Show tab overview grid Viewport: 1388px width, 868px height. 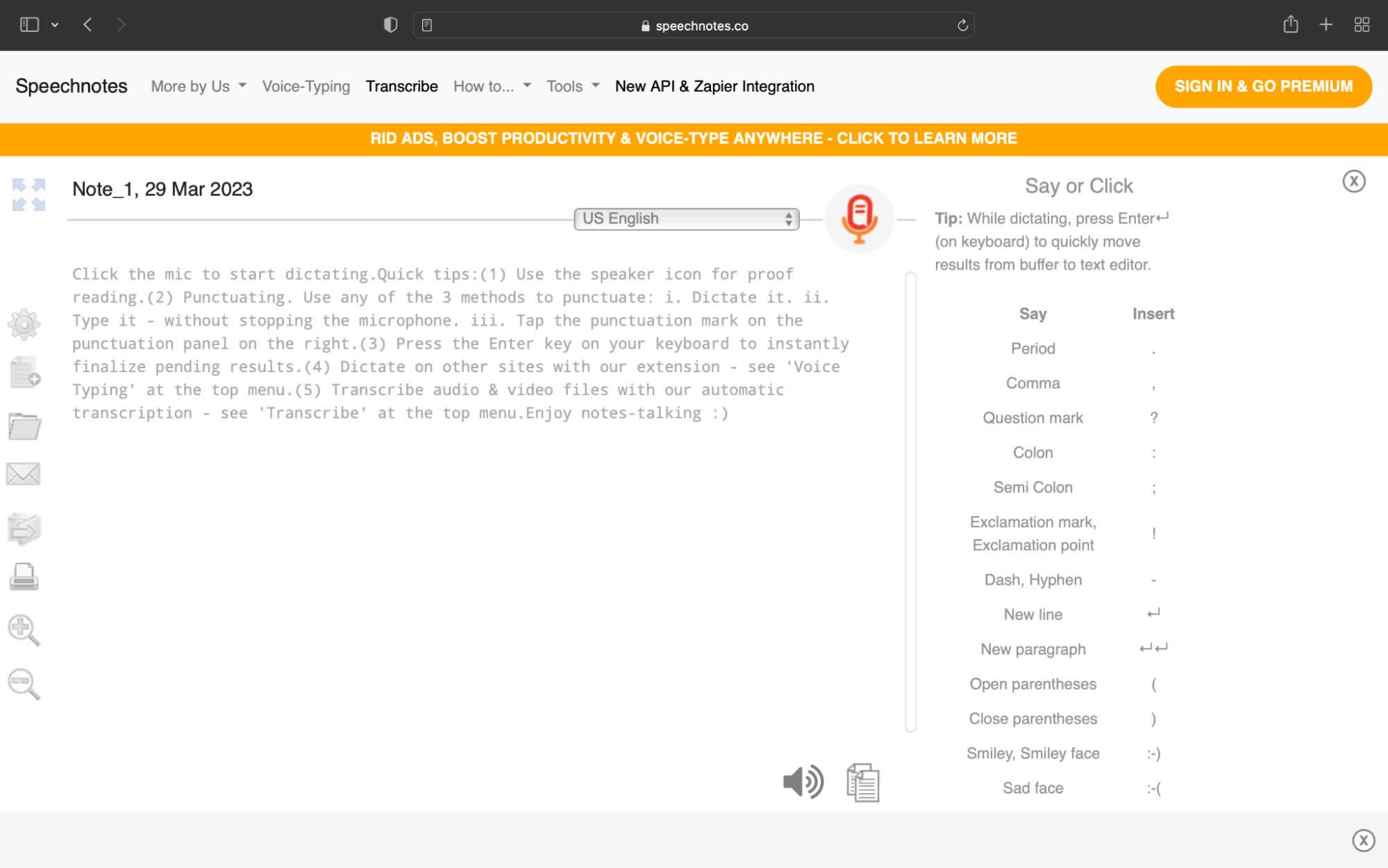(x=1362, y=25)
